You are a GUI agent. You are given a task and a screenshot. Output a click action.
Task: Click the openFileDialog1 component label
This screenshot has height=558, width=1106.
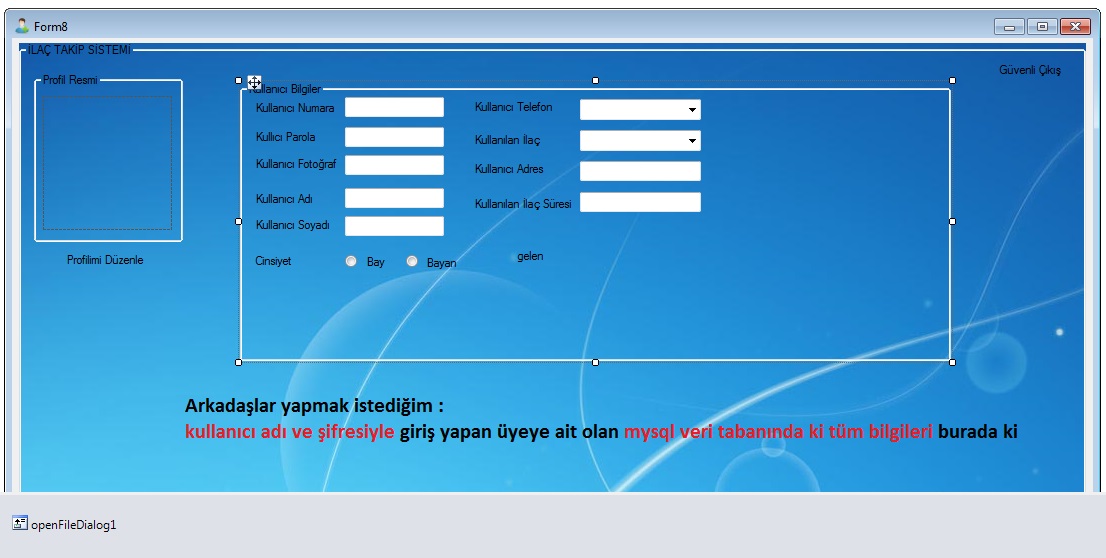(x=73, y=525)
